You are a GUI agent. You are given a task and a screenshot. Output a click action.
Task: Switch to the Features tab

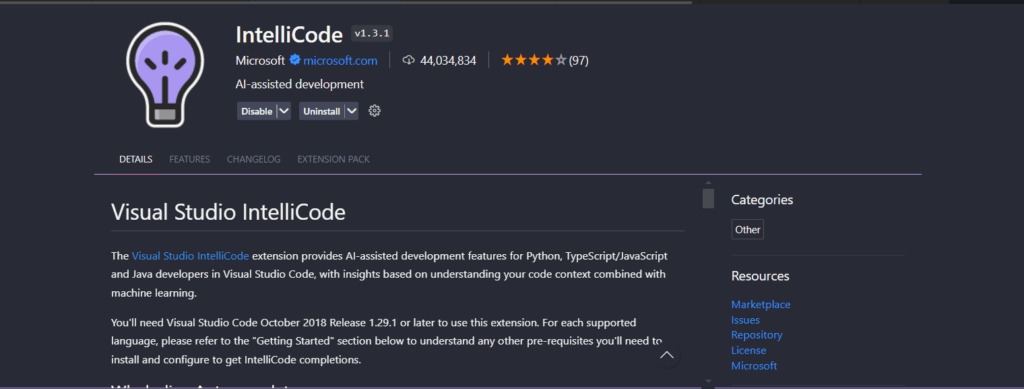[x=189, y=159]
